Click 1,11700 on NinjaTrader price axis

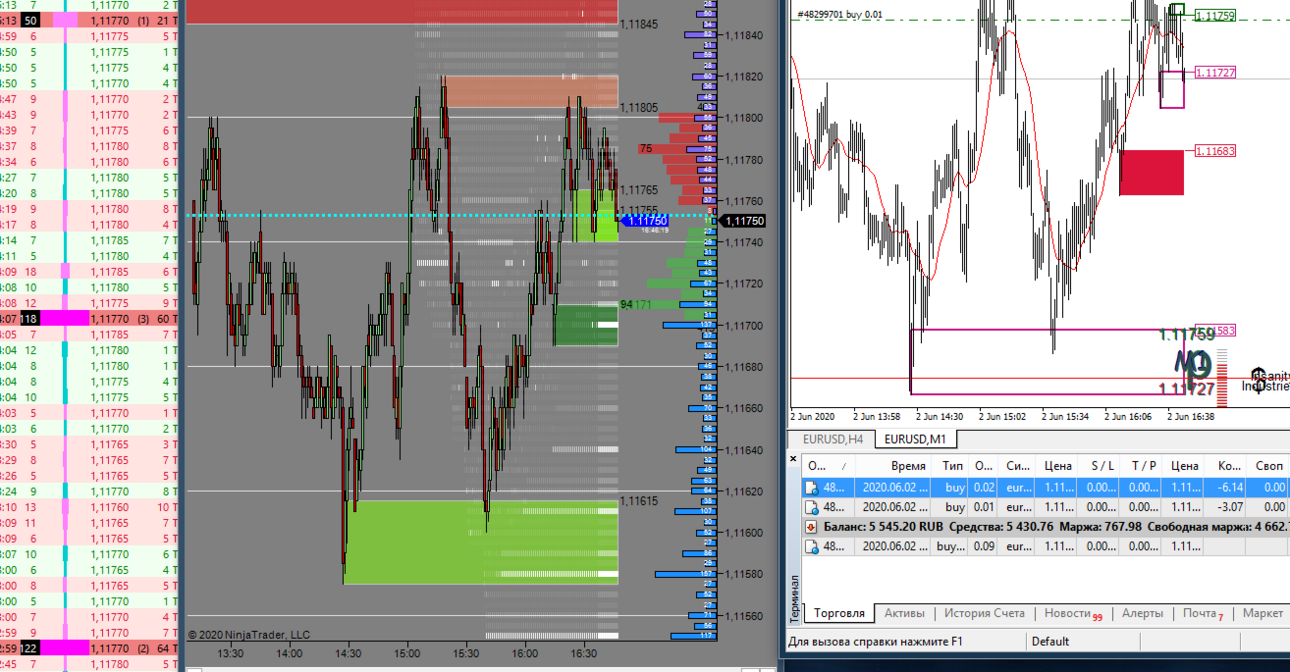click(744, 326)
